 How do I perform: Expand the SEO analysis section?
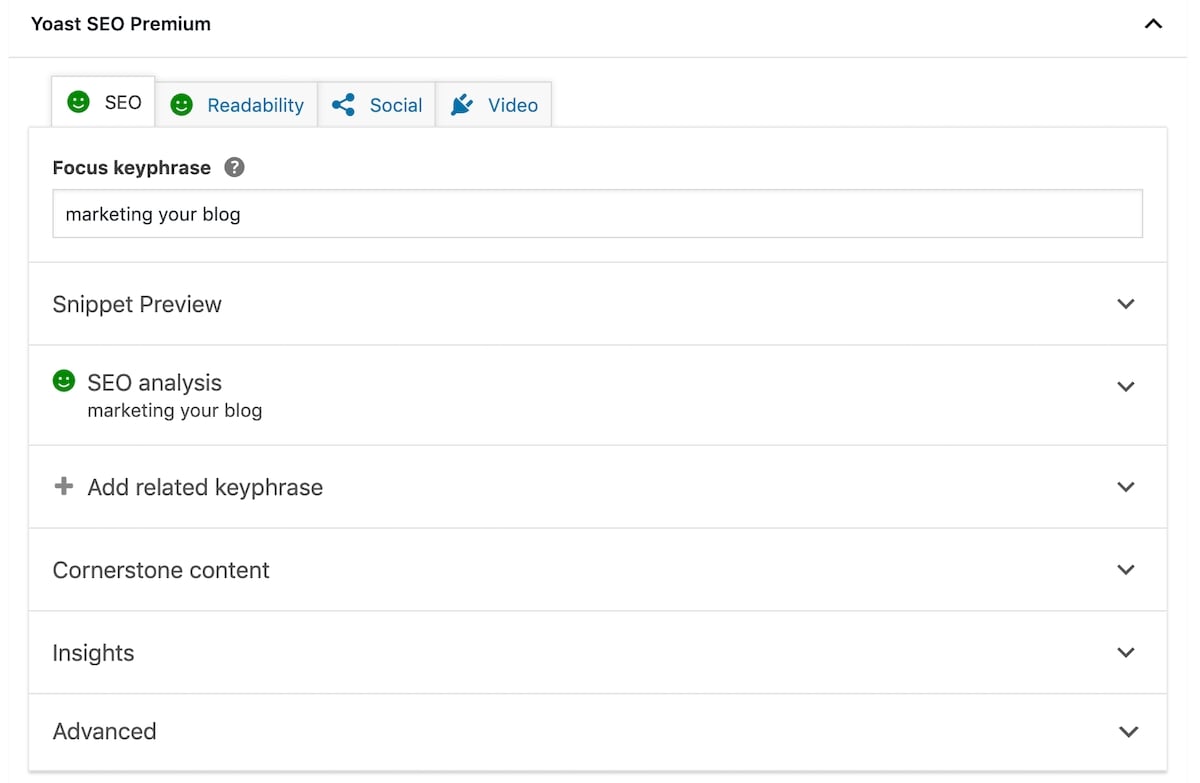(1126, 387)
